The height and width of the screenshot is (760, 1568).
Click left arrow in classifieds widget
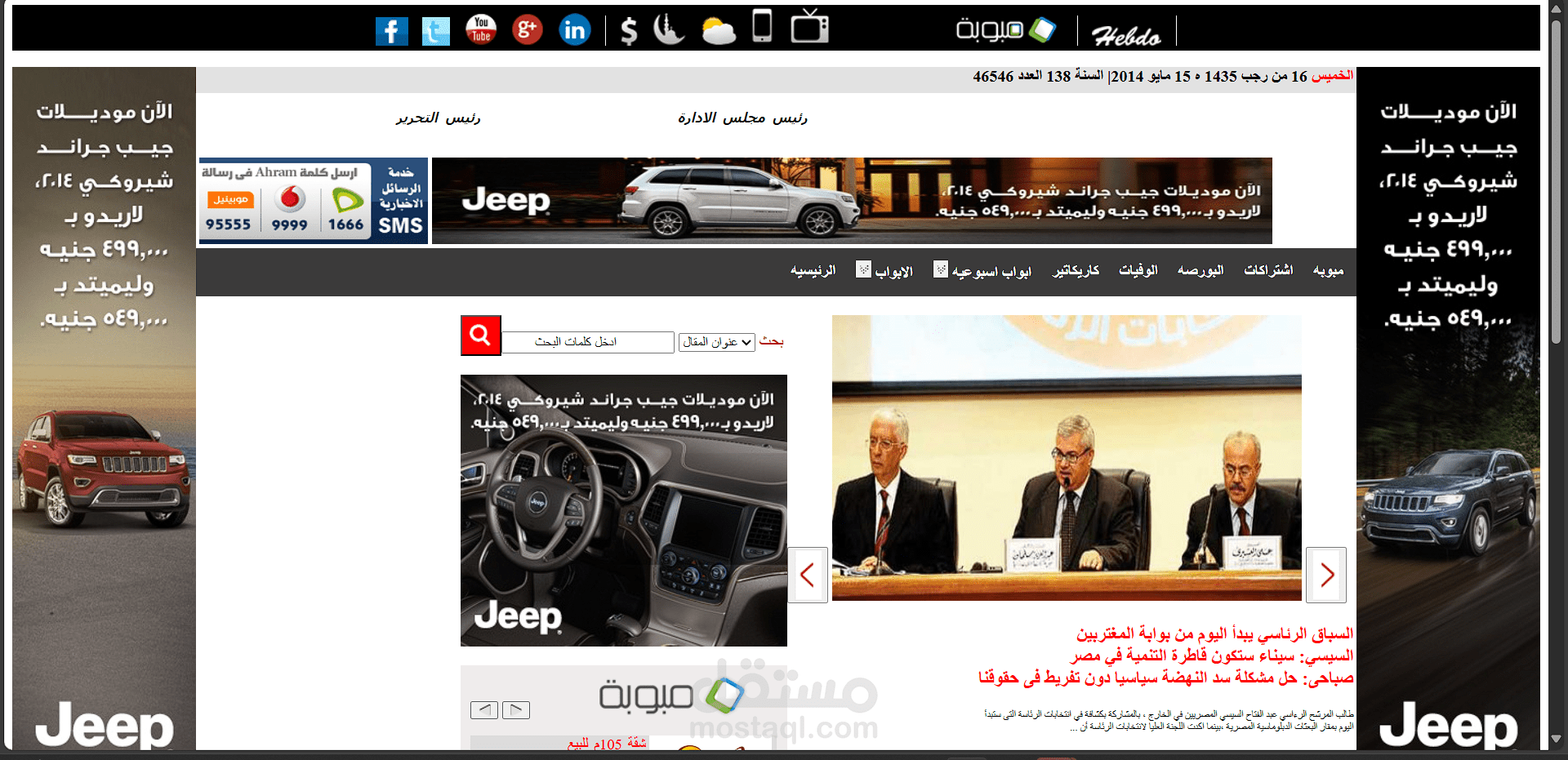pos(484,710)
